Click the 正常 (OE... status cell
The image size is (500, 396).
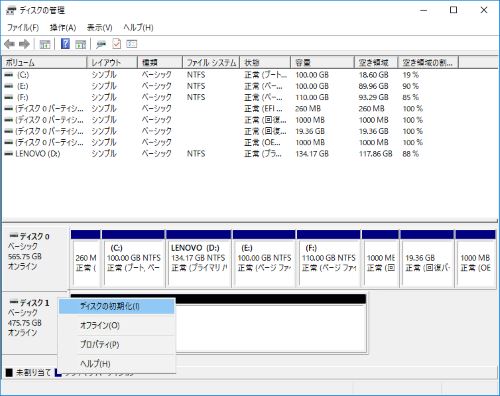263,143
